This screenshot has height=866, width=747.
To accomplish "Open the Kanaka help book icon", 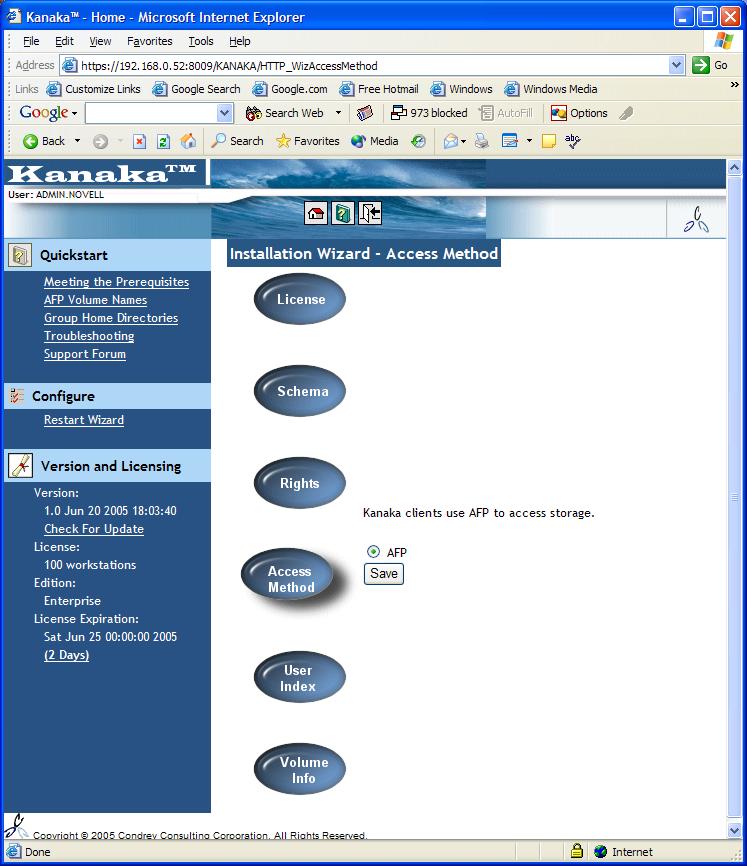I will (x=343, y=213).
